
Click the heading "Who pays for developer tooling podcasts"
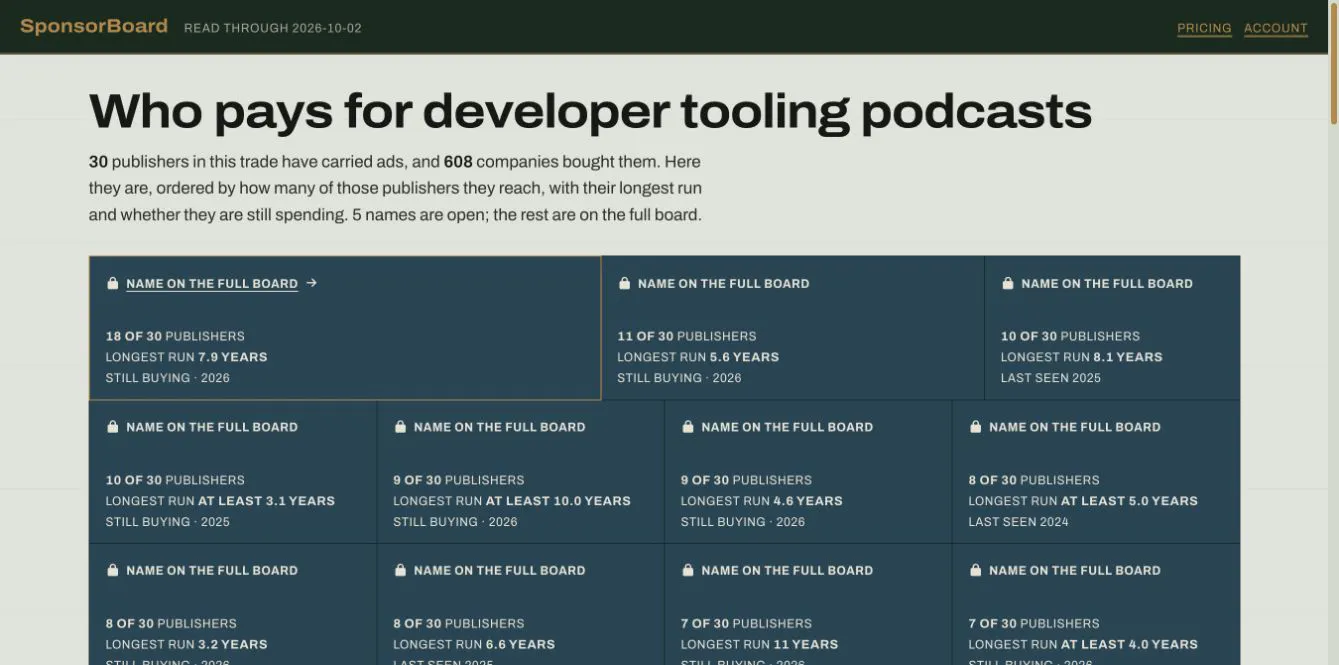590,110
